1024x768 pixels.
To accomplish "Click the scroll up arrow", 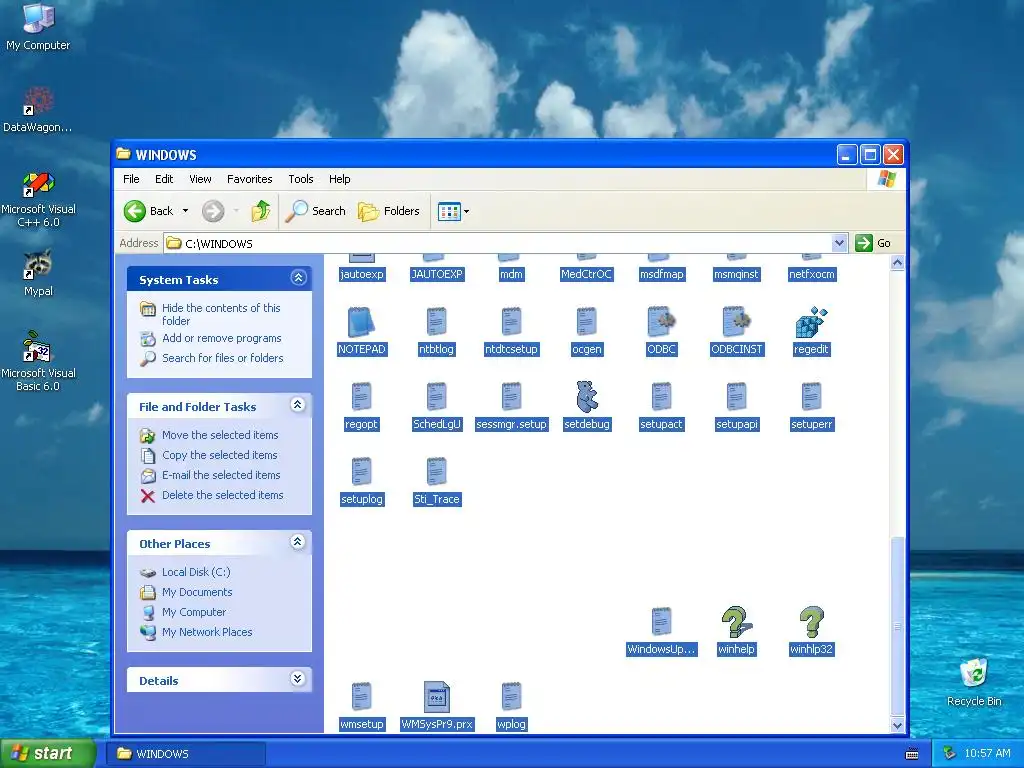I will pyautogui.click(x=897, y=263).
